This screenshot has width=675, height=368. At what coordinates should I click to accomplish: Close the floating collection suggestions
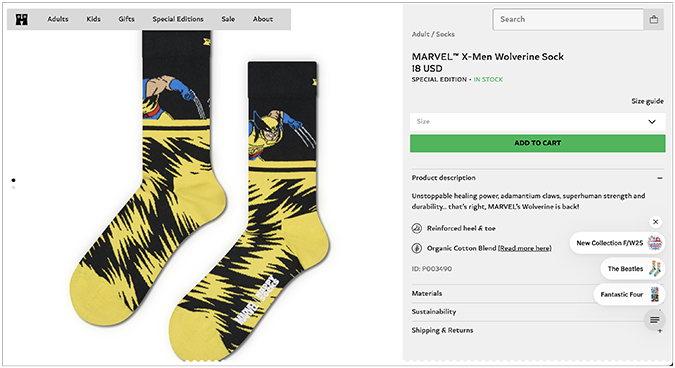pyautogui.click(x=655, y=222)
